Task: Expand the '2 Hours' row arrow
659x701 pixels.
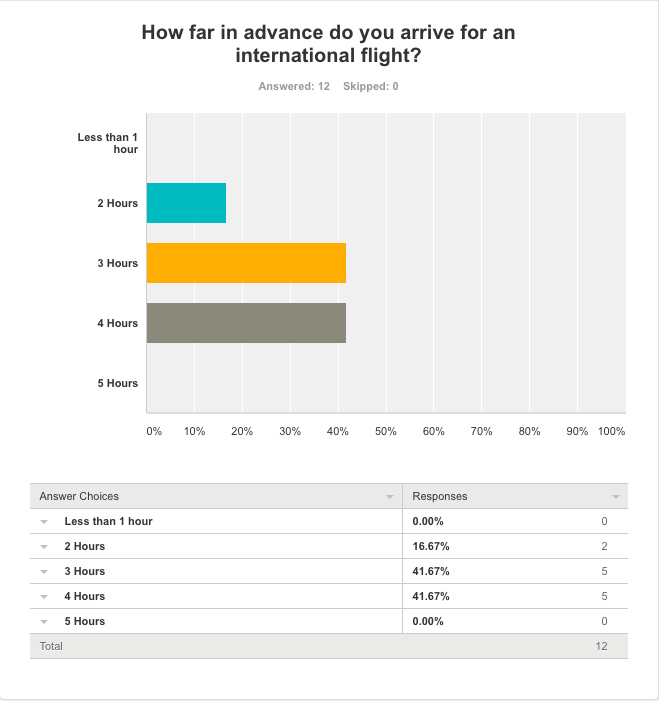Action: click(x=44, y=546)
